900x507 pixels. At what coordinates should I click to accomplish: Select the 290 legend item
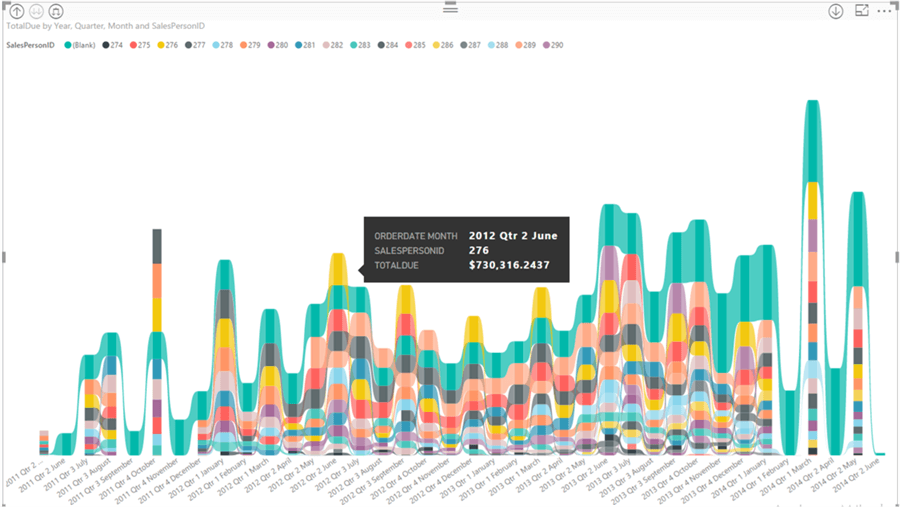(553, 45)
